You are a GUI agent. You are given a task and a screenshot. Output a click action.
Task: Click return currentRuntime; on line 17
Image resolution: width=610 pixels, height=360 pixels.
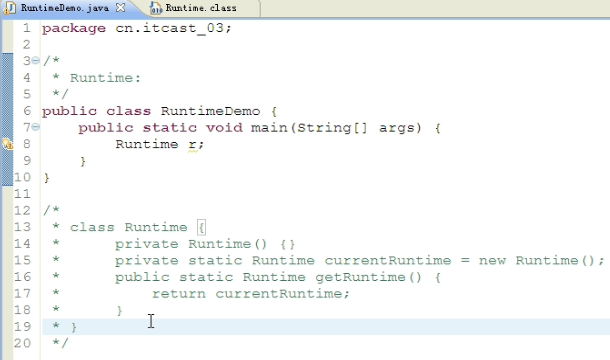click(251, 294)
